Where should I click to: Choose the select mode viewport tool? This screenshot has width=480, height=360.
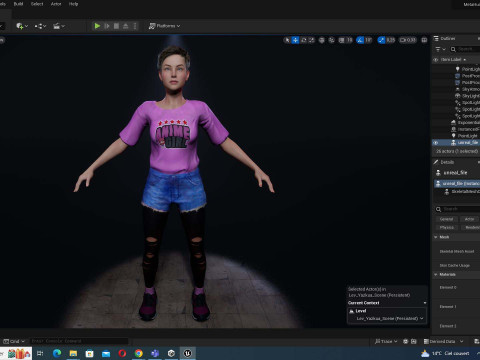(x=287, y=40)
